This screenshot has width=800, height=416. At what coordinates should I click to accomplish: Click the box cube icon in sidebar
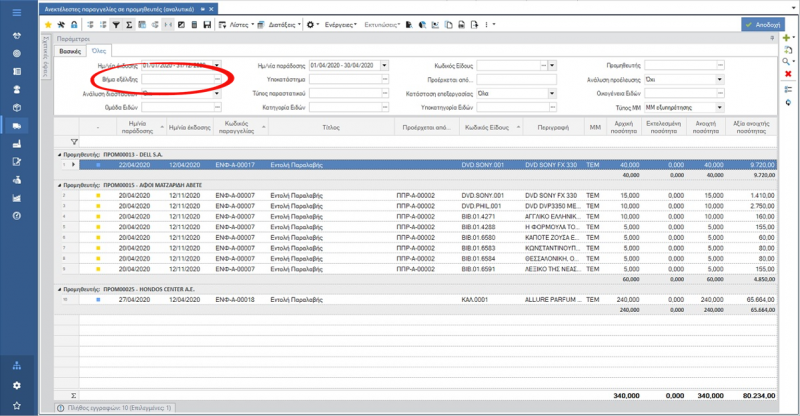pyautogui.click(x=17, y=108)
